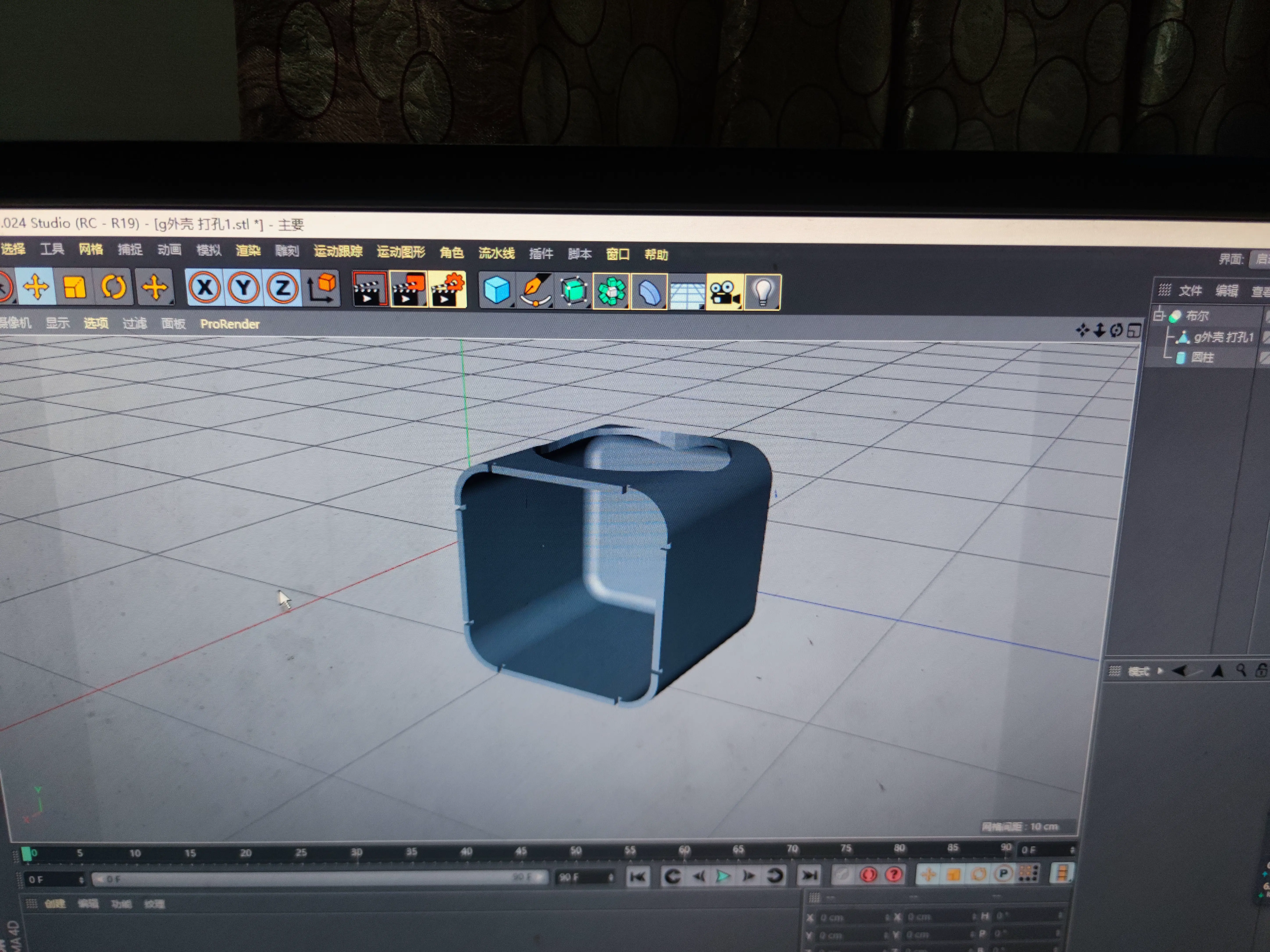Open the 选择 menu
The width and height of the screenshot is (1270, 952).
pos(13,249)
